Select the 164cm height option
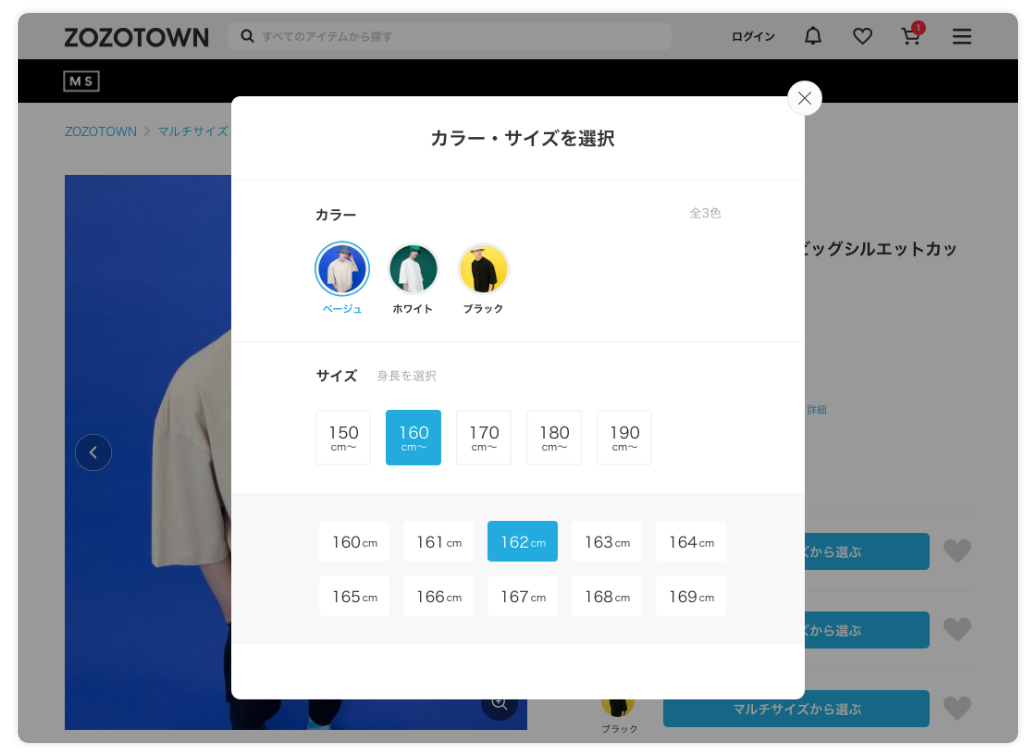 point(691,542)
